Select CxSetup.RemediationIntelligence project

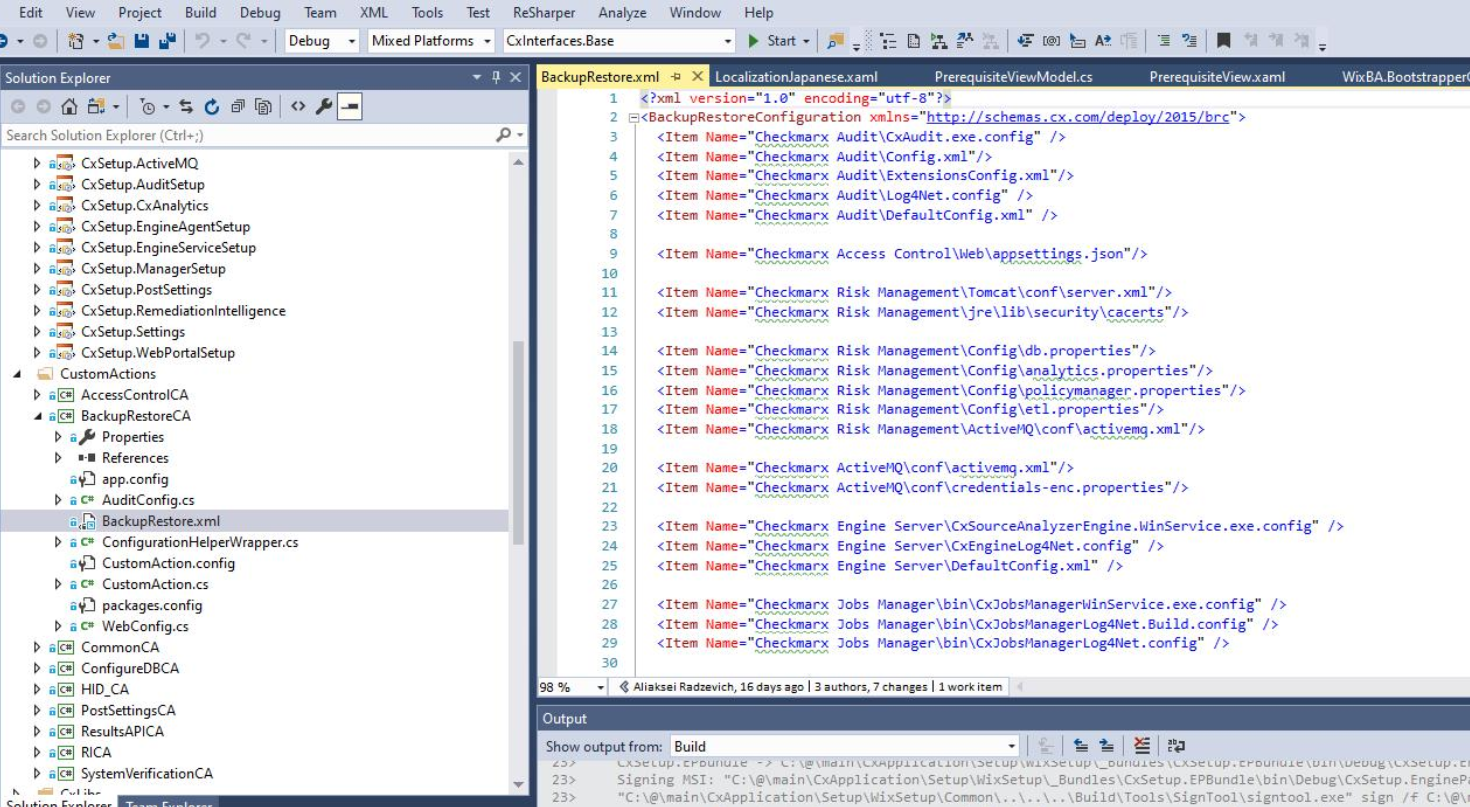point(183,311)
